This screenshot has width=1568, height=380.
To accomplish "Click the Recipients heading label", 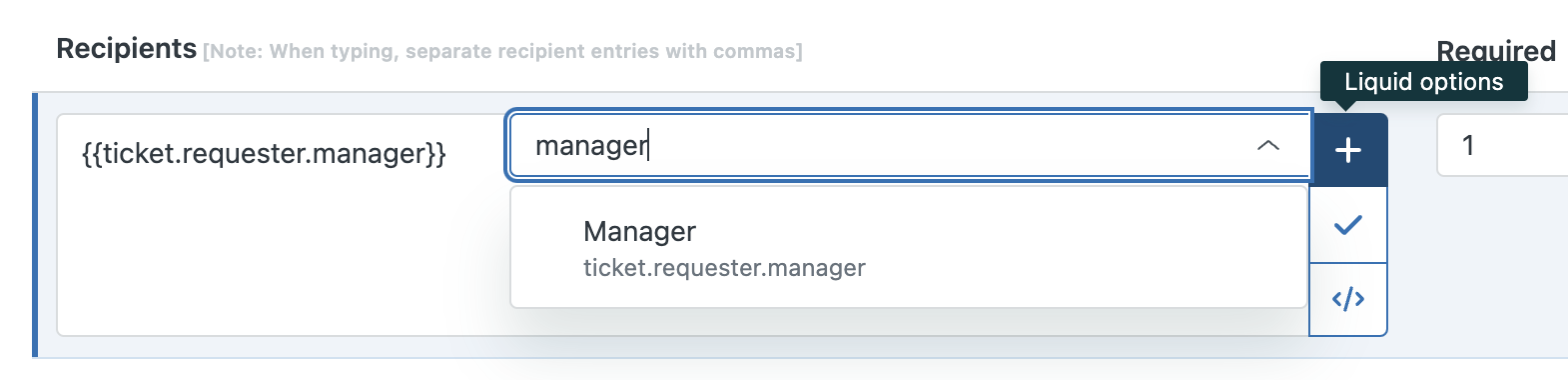I will pos(126,48).
